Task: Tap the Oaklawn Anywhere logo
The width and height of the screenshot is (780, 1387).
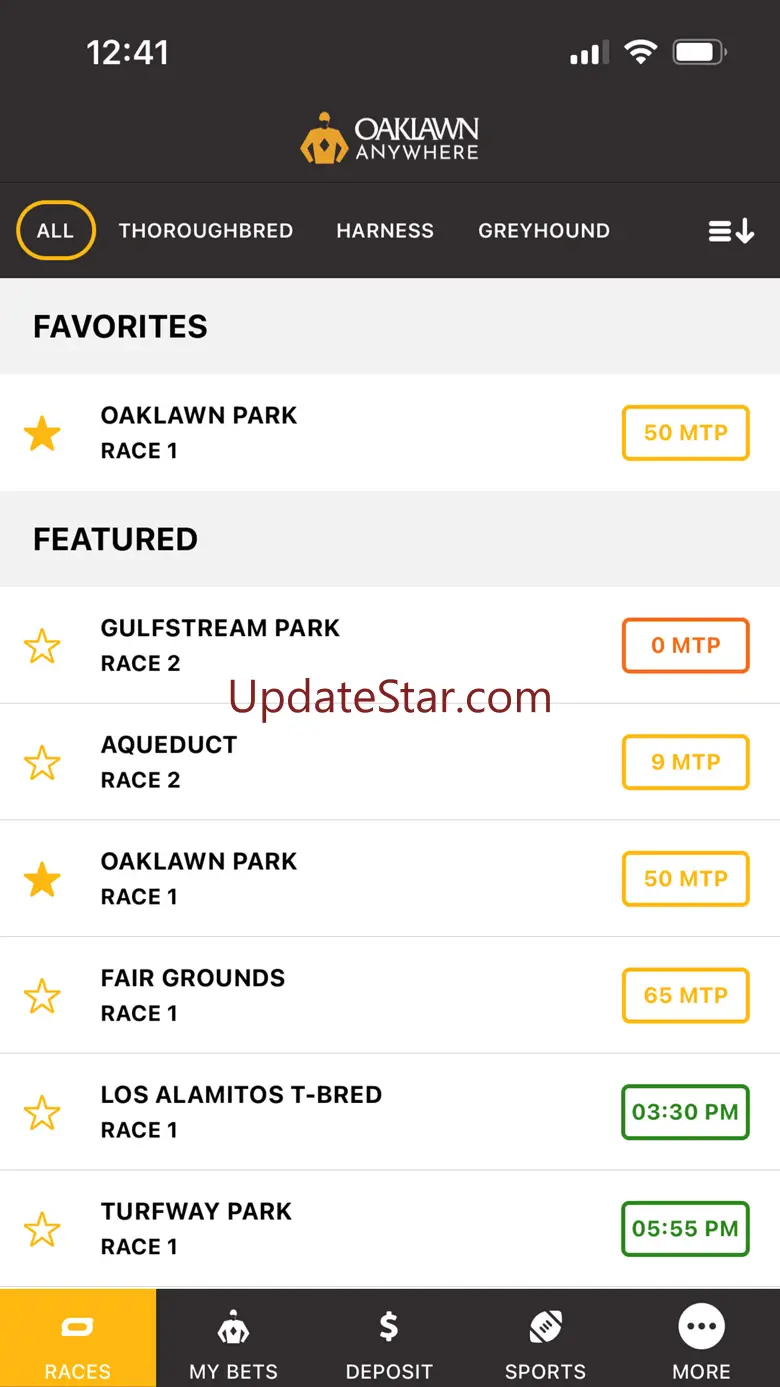Action: click(x=390, y=139)
